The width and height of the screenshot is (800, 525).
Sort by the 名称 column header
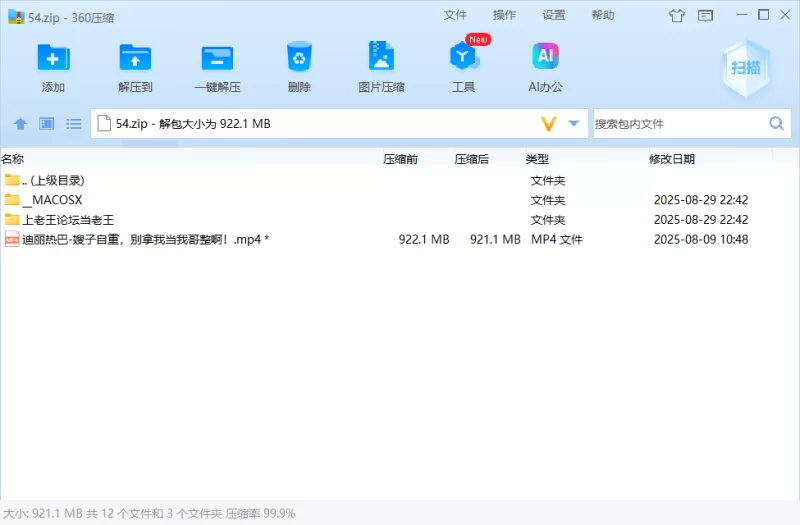[x=13, y=159]
